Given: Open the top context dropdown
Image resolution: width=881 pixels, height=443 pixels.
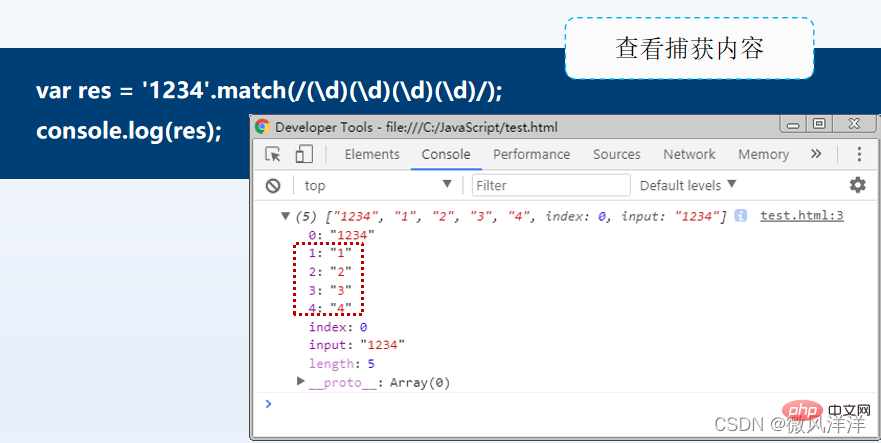Looking at the screenshot, I should coord(378,185).
